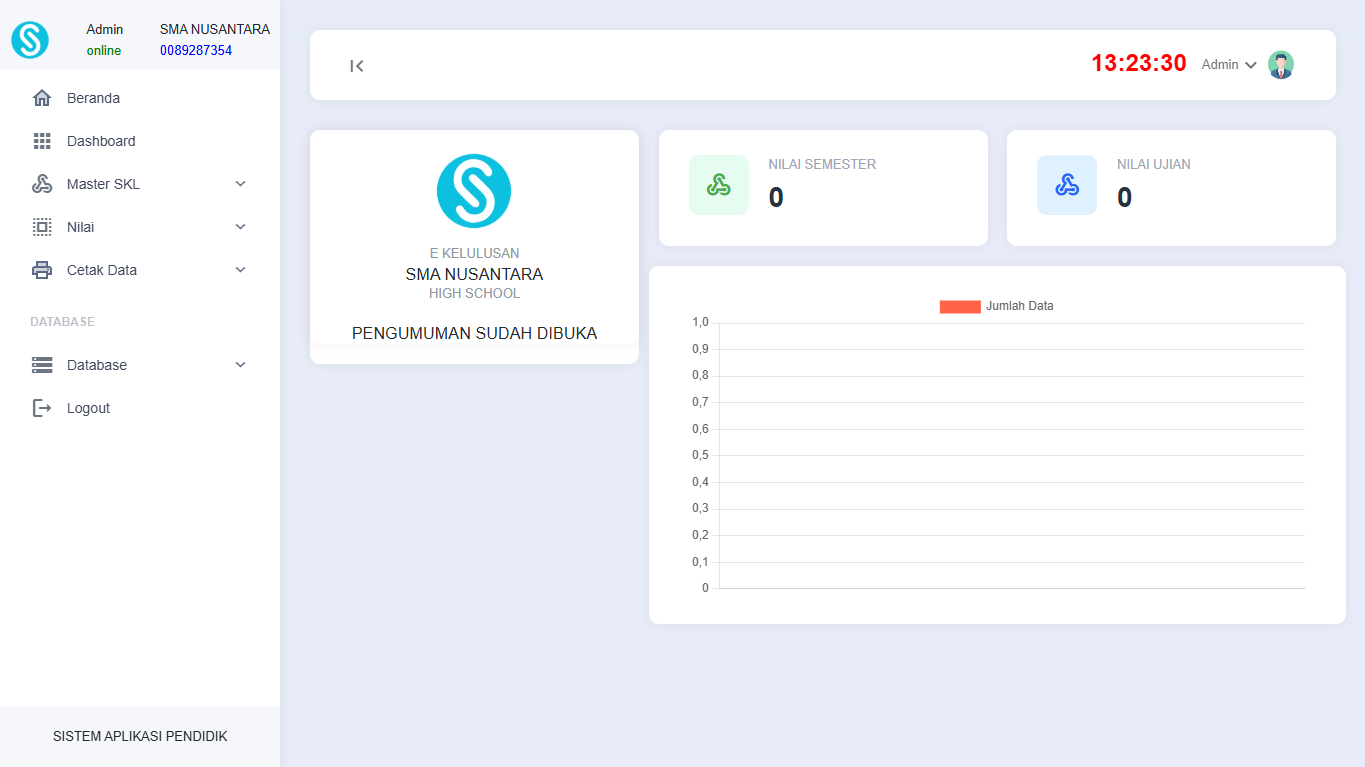Click the Admin avatar picture
This screenshot has width=1365, height=767.
(1280, 65)
